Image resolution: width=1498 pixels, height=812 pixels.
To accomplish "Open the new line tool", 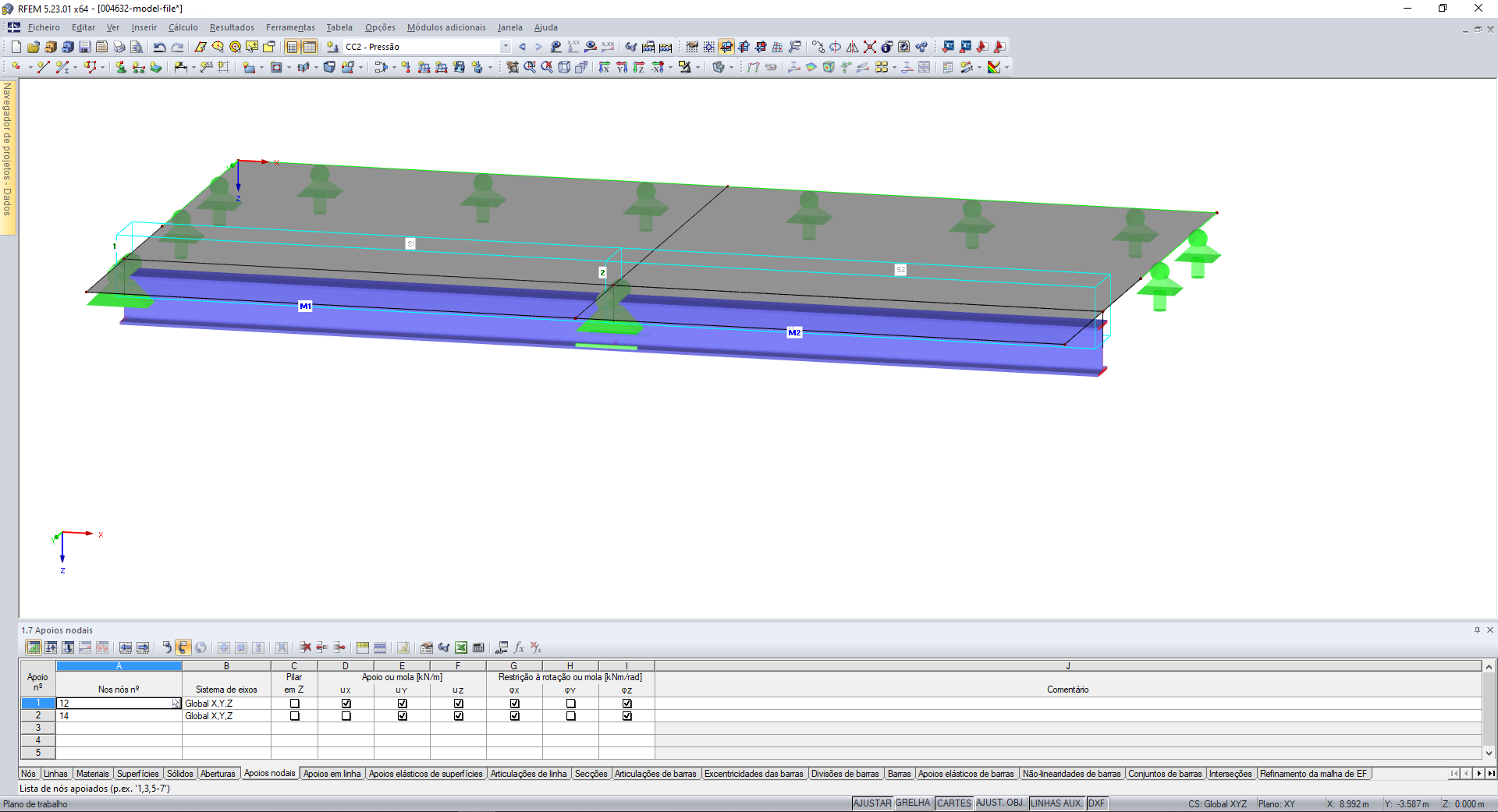I will (43, 67).
